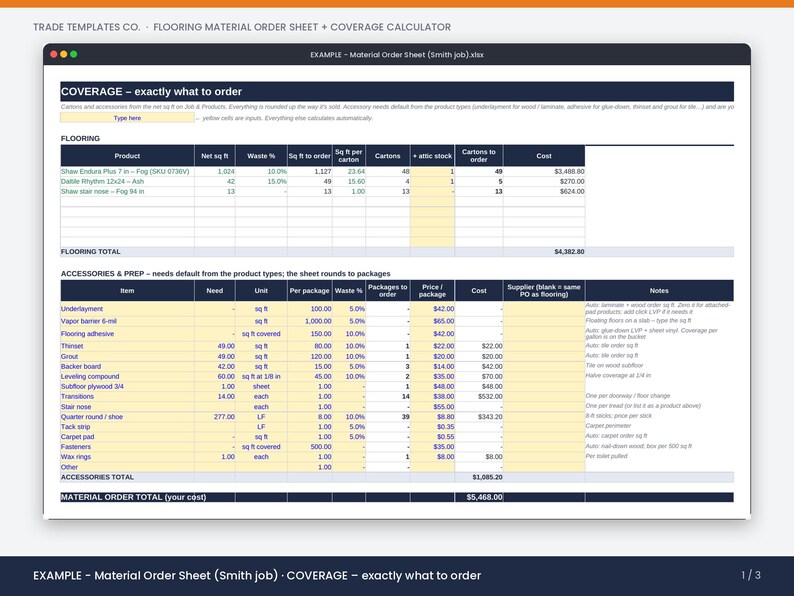Select the 'Tack strip' item cell
The width and height of the screenshot is (794, 596).
tap(127, 427)
